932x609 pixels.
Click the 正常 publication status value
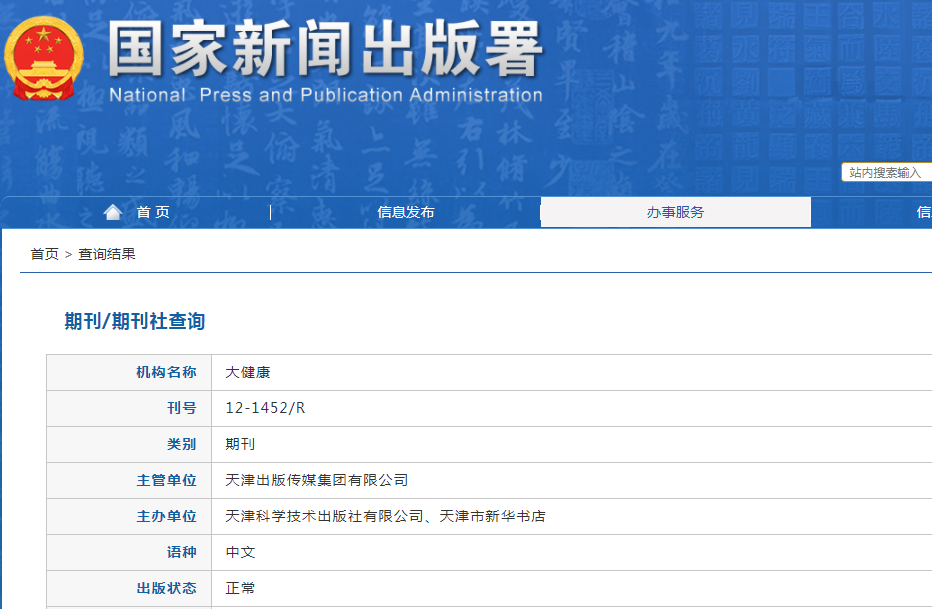(240, 588)
